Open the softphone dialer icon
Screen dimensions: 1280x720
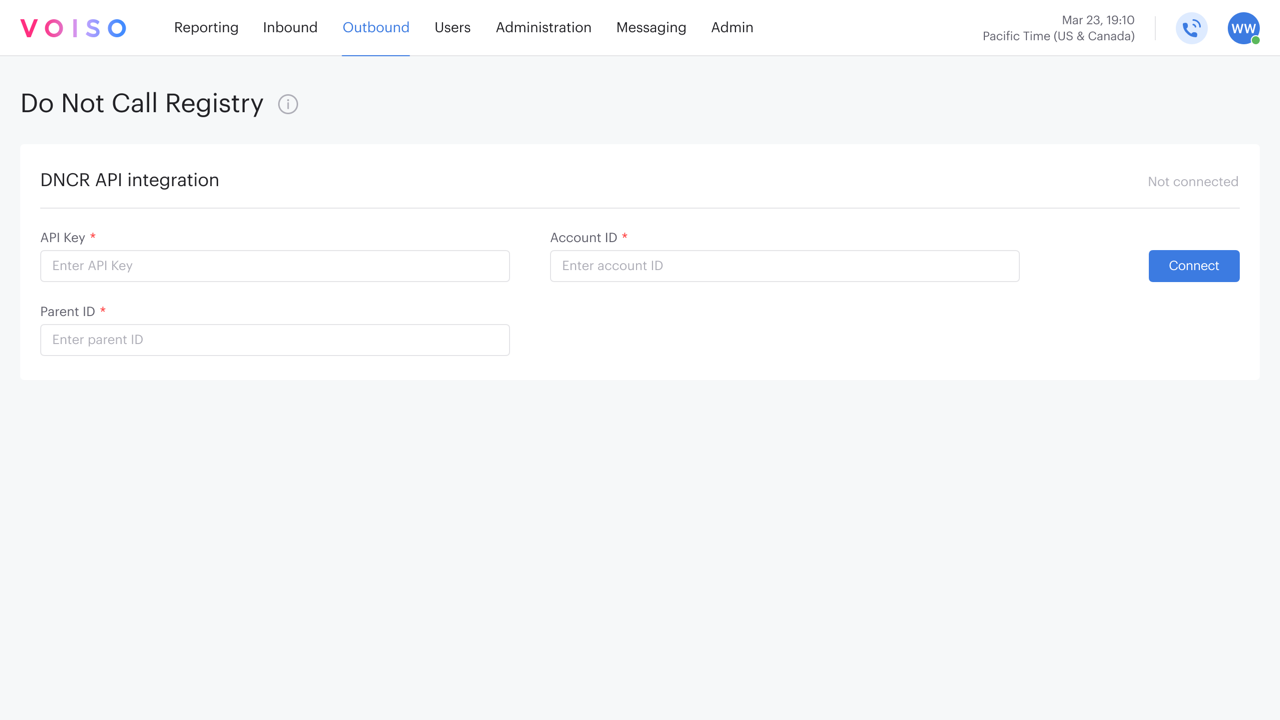click(1191, 28)
